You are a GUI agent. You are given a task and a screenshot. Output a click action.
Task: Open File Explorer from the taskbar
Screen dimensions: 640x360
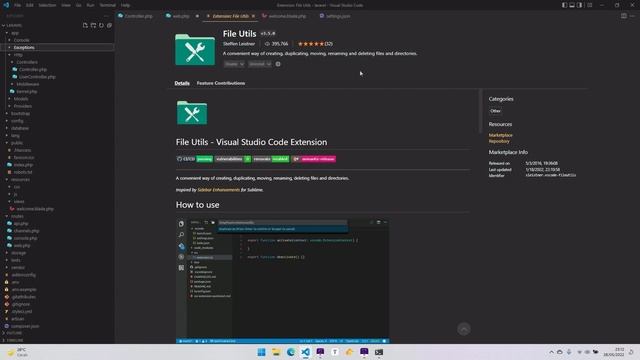click(x=276, y=352)
